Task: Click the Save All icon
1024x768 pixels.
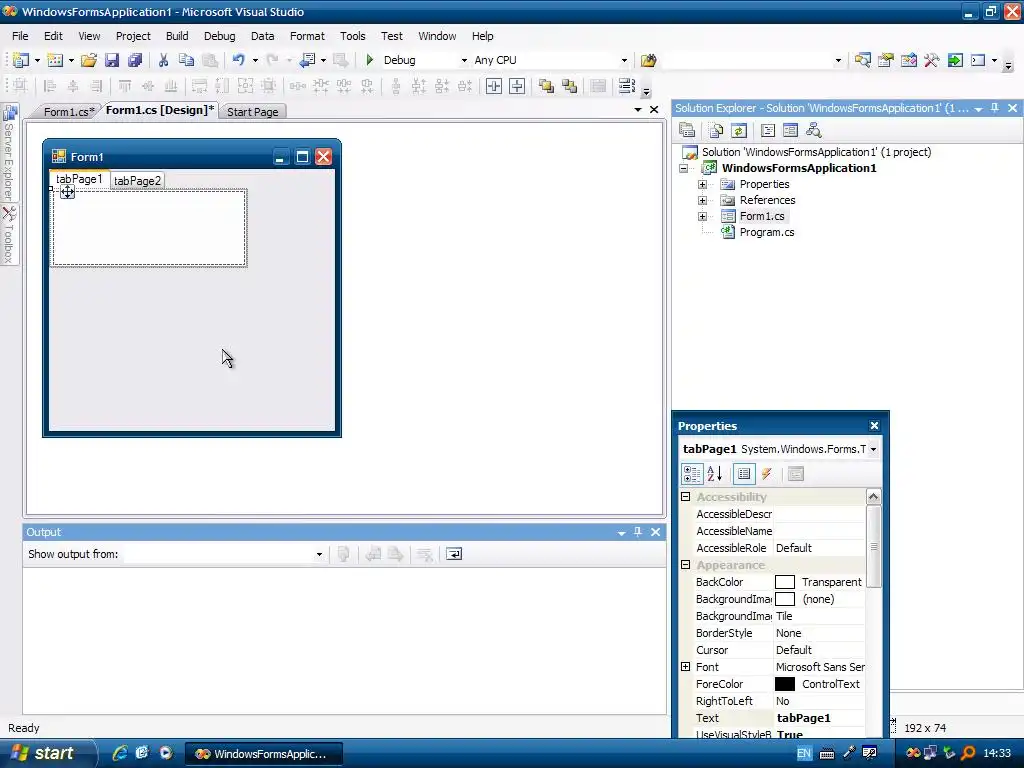Action: coord(135,60)
